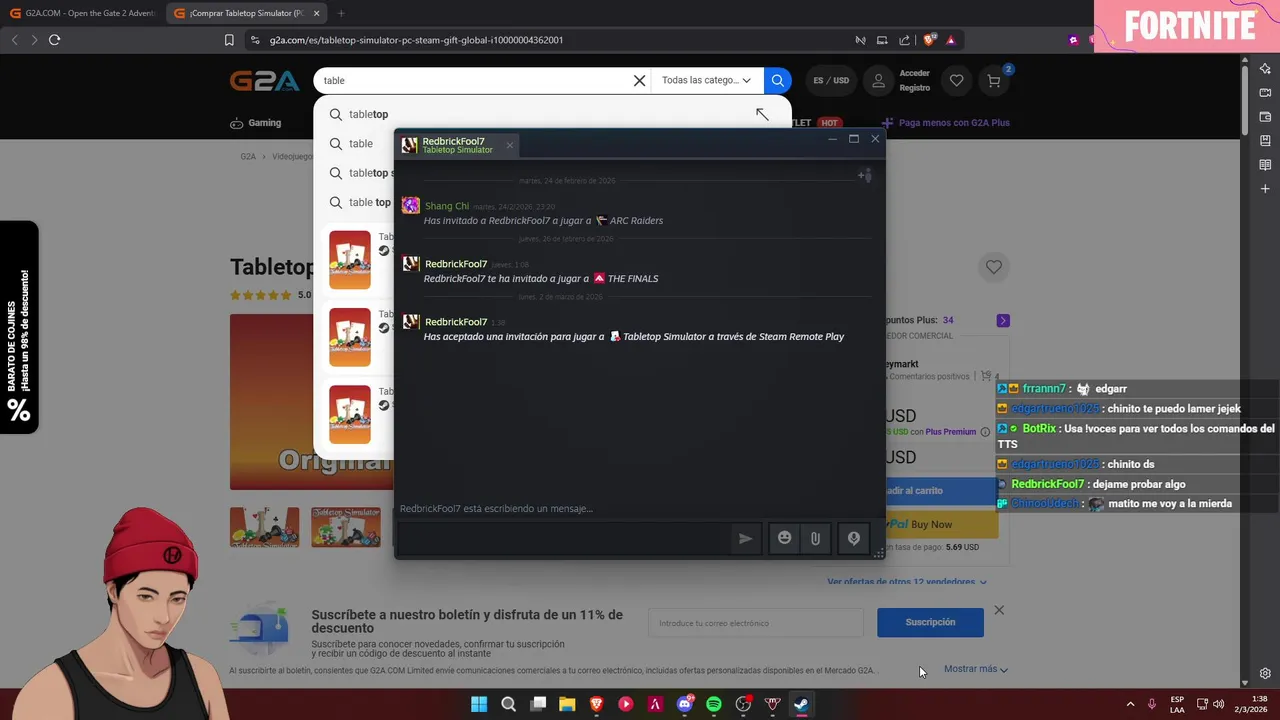Open a new browser tab
This screenshot has width=1280, height=720.
click(341, 13)
